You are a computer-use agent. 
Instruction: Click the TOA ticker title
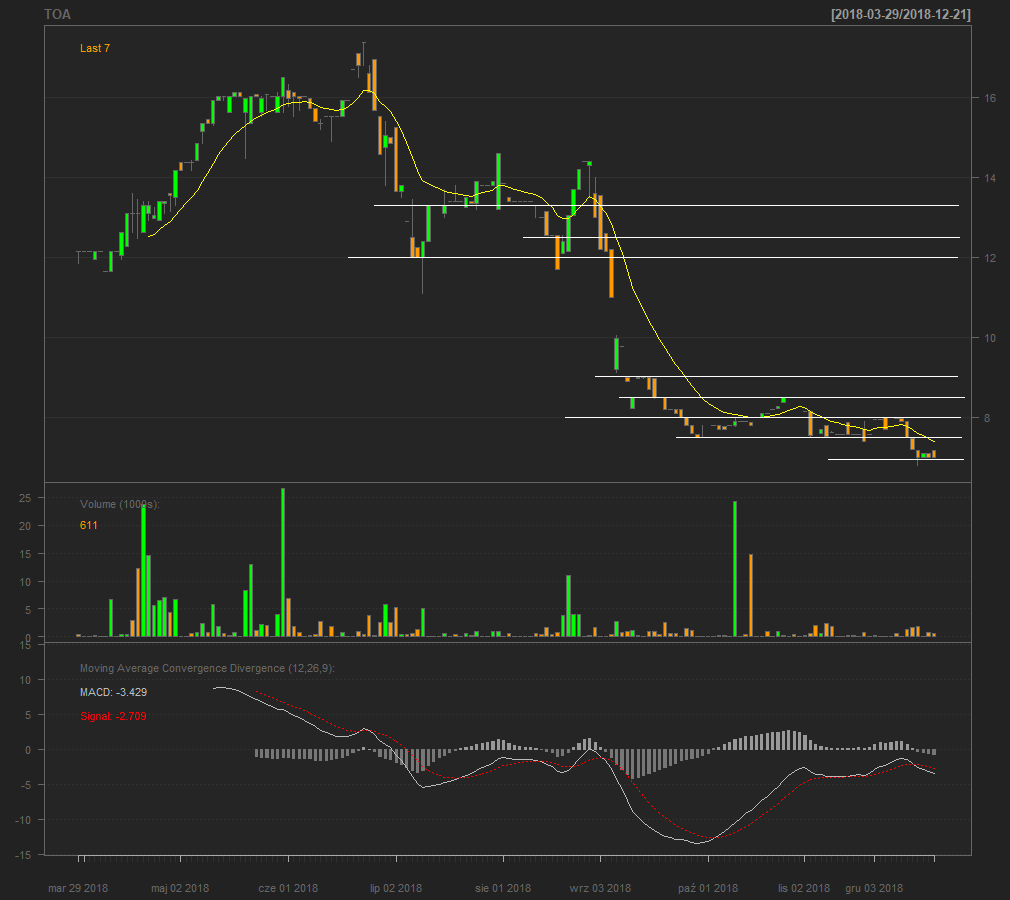[57, 14]
